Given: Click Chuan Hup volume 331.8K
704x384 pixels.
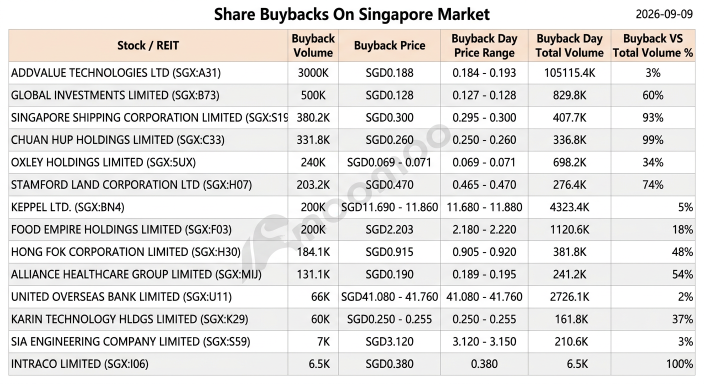Looking at the screenshot, I should coord(313,140).
